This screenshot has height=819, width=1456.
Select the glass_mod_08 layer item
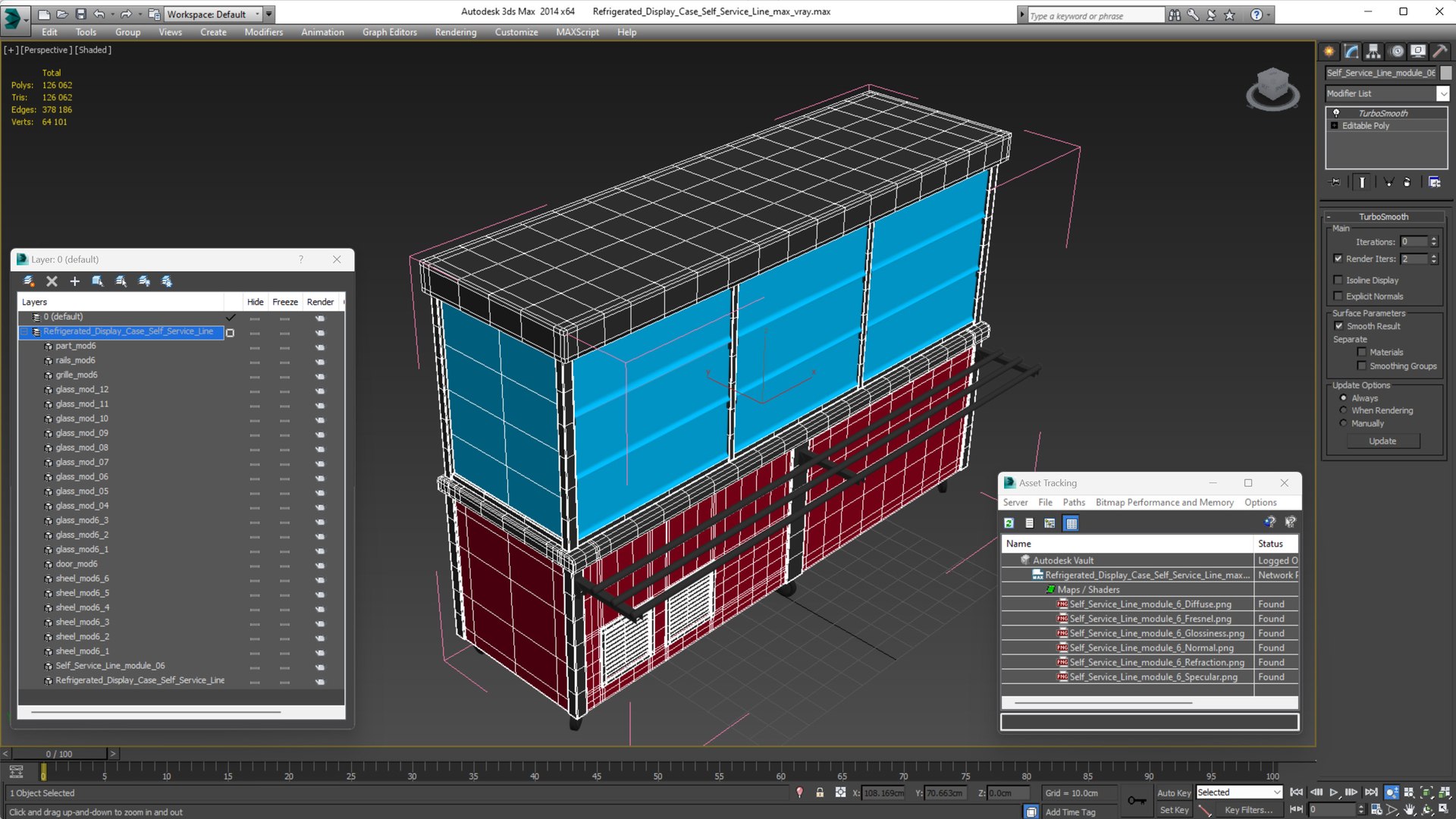(82, 447)
